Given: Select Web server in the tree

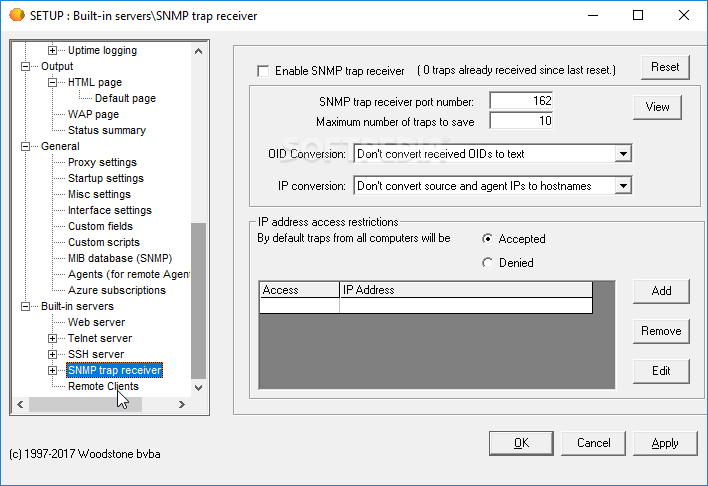Looking at the screenshot, I should 96,322.
